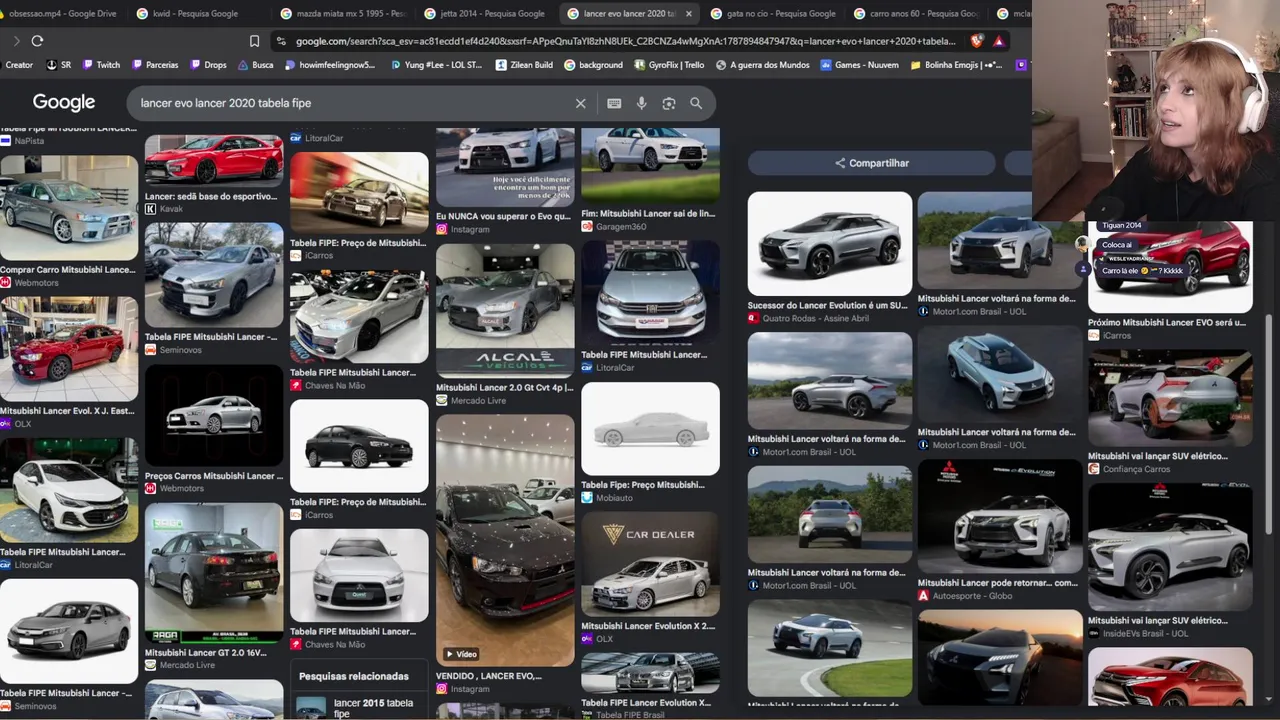Viewport: 1280px width, 720px height.
Task: Focus the browser address bar
Action: (x=625, y=41)
